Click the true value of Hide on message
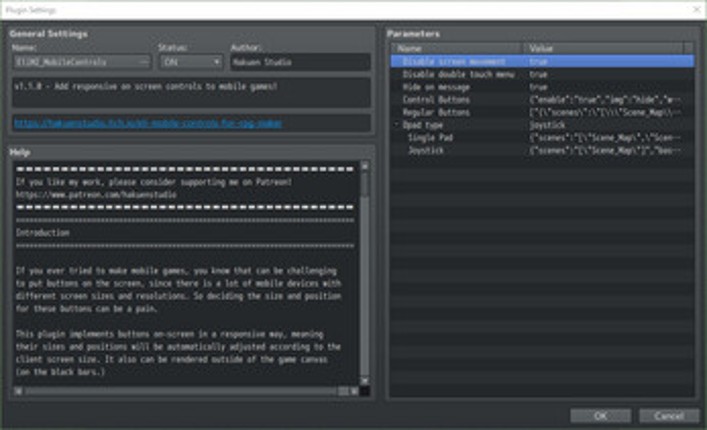This screenshot has width=707, height=430. click(538, 87)
